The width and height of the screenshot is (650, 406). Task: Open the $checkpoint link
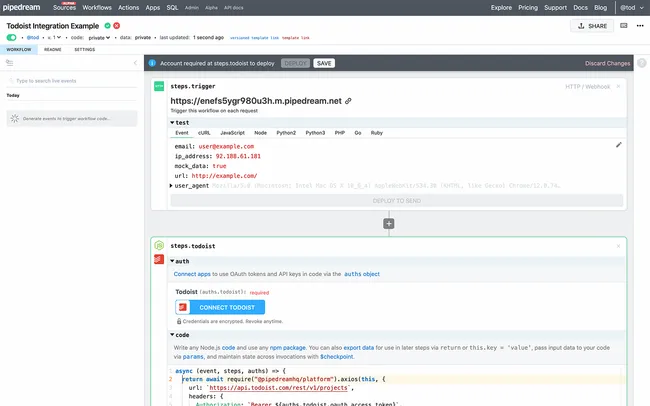click(x=337, y=357)
